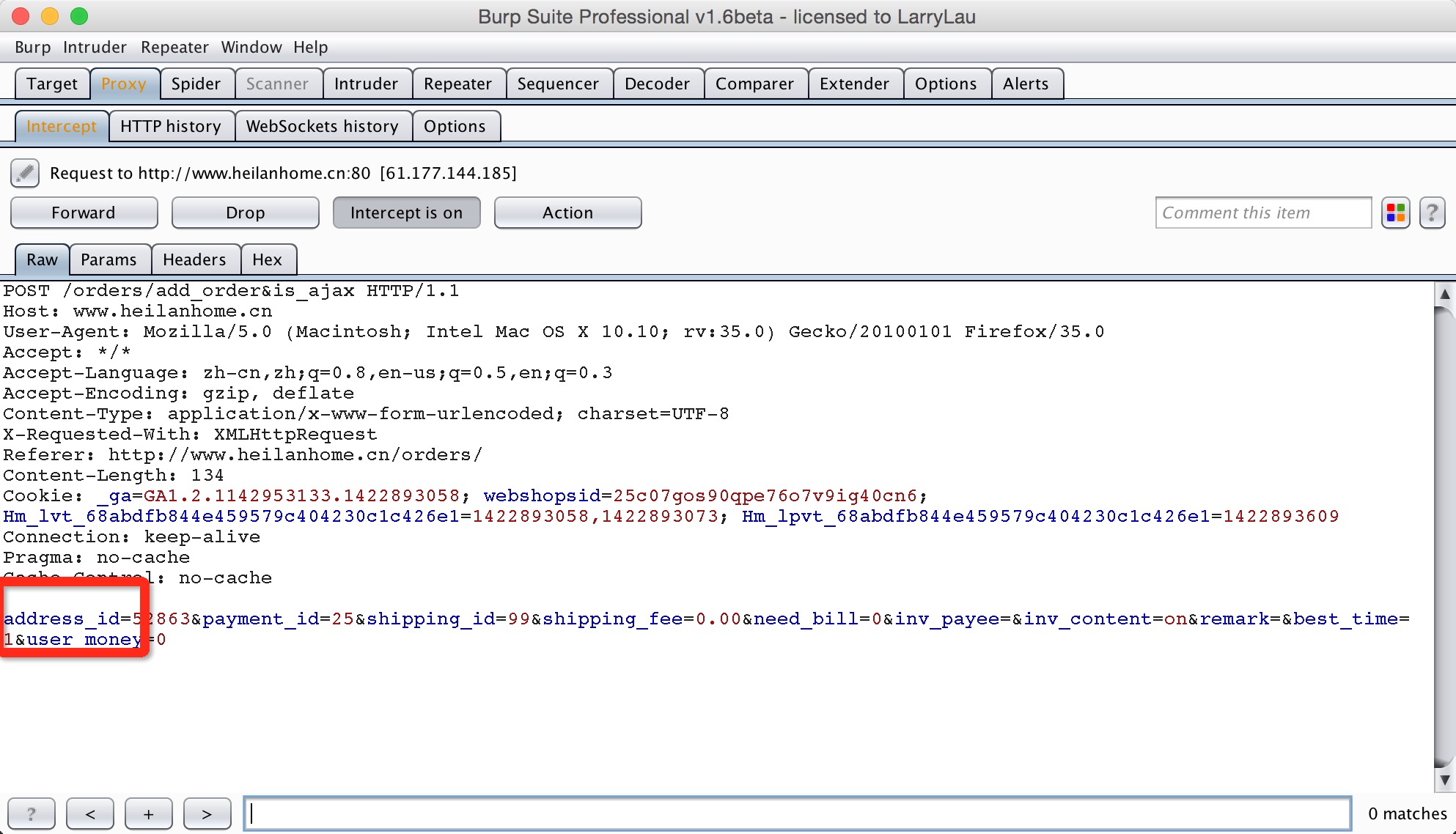Click the User-Agent header line
1456x834 pixels.
554,332
